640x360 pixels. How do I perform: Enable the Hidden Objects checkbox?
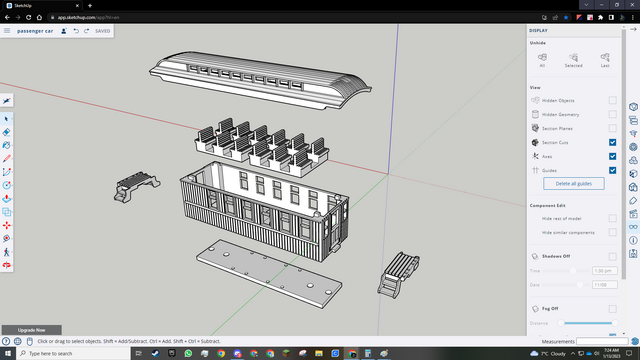point(612,100)
